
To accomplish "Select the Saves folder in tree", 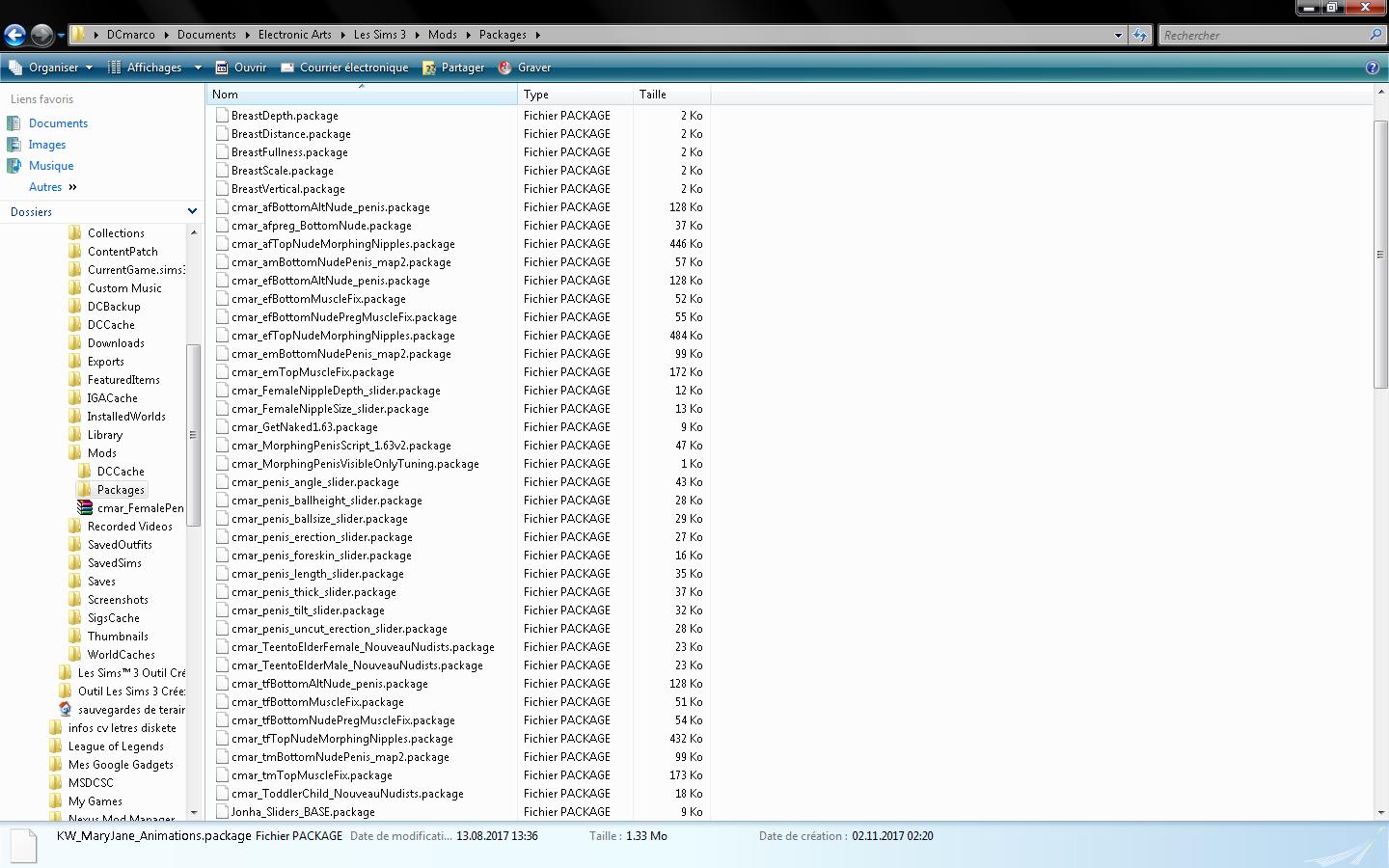I will (x=101, y=582).
